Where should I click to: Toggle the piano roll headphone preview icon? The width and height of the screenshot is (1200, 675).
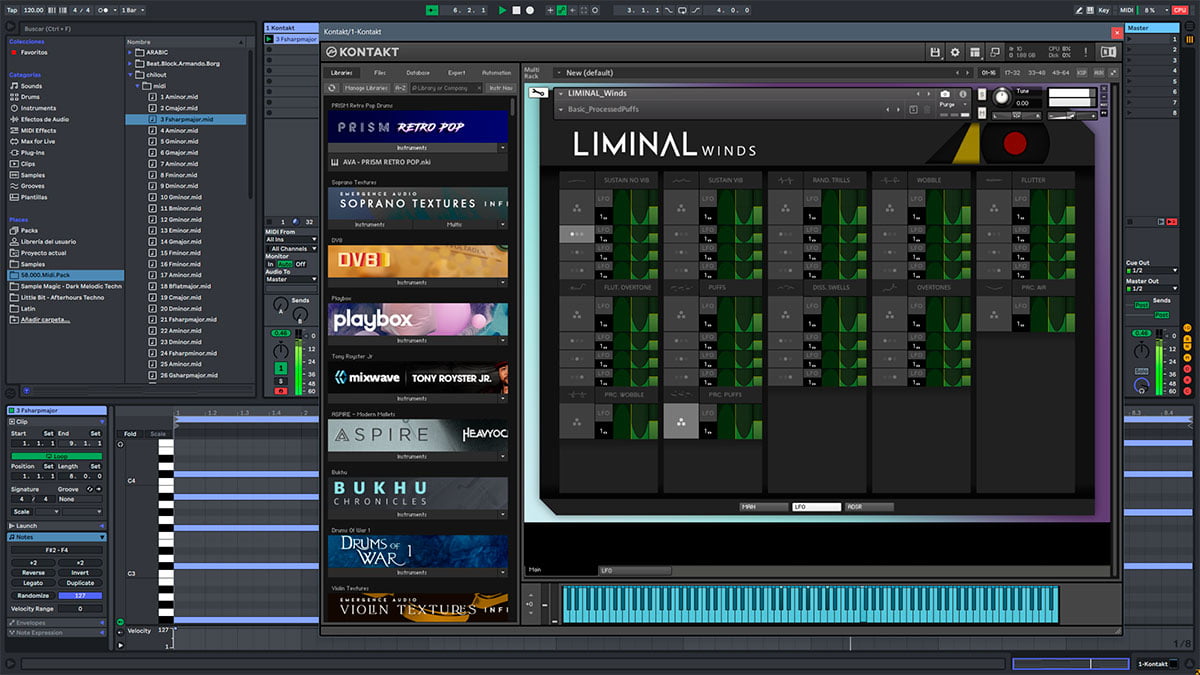[x=121, y=444]
